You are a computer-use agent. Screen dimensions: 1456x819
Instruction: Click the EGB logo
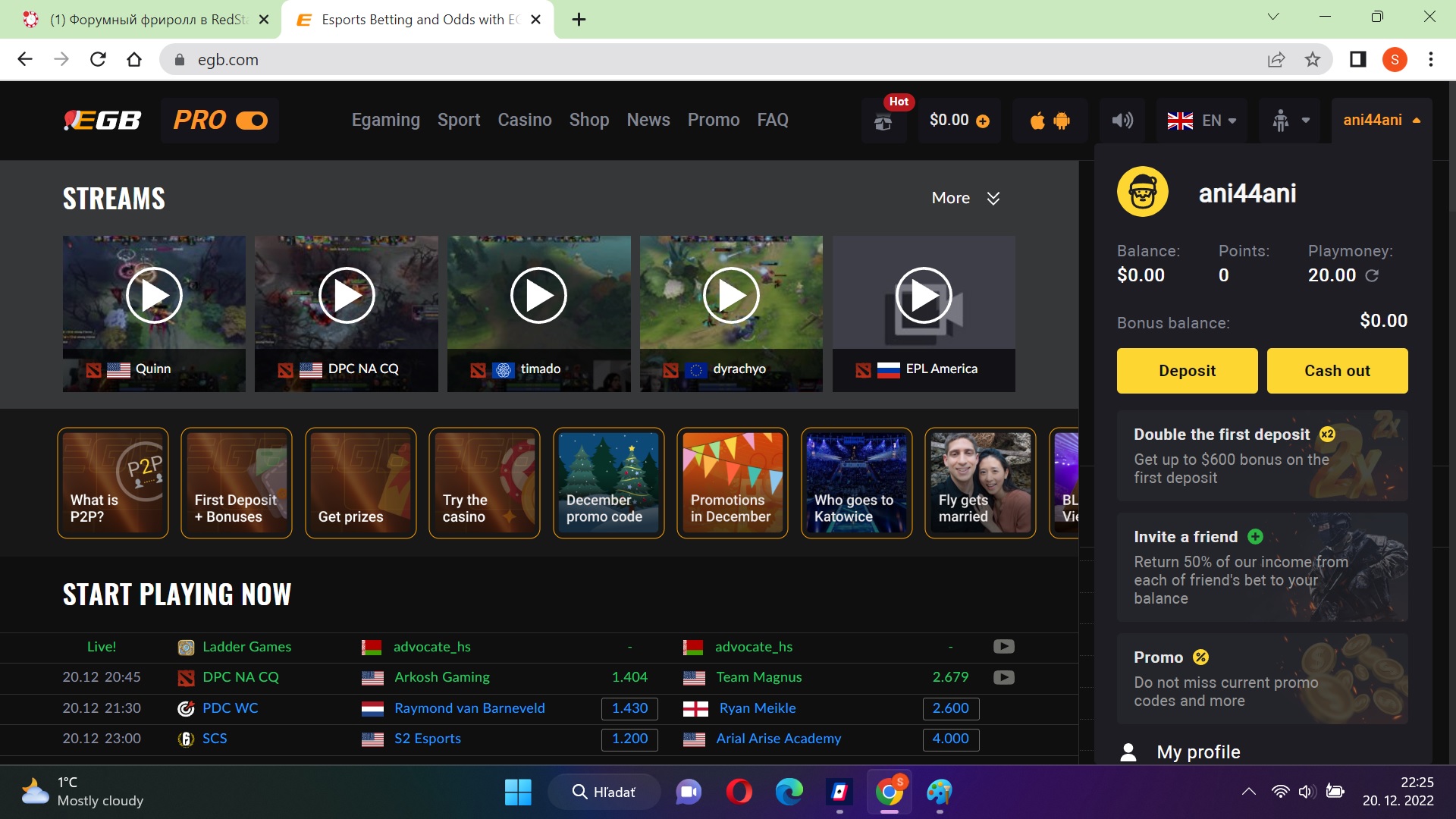point(102,120)
